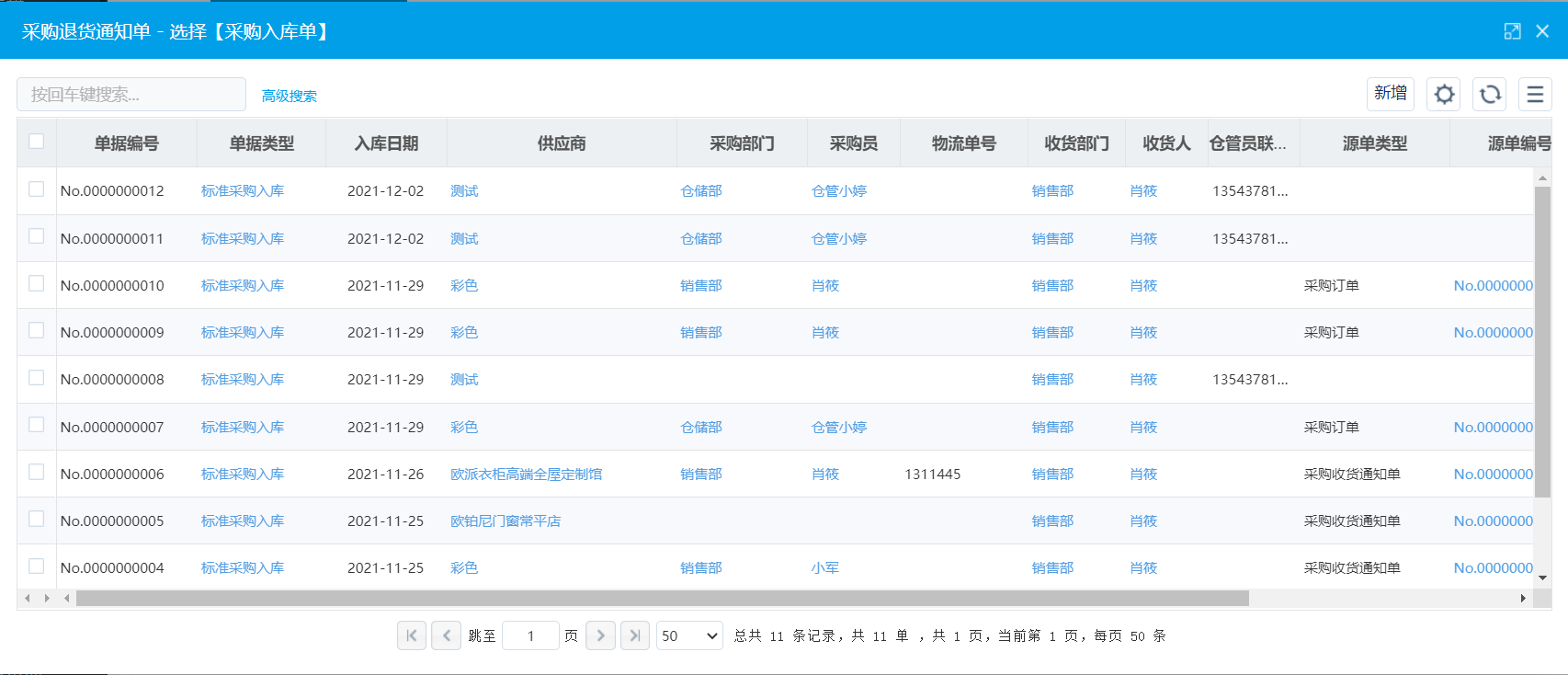
Task: Sort by 单据类型 column header
Action: click(262, 143)
